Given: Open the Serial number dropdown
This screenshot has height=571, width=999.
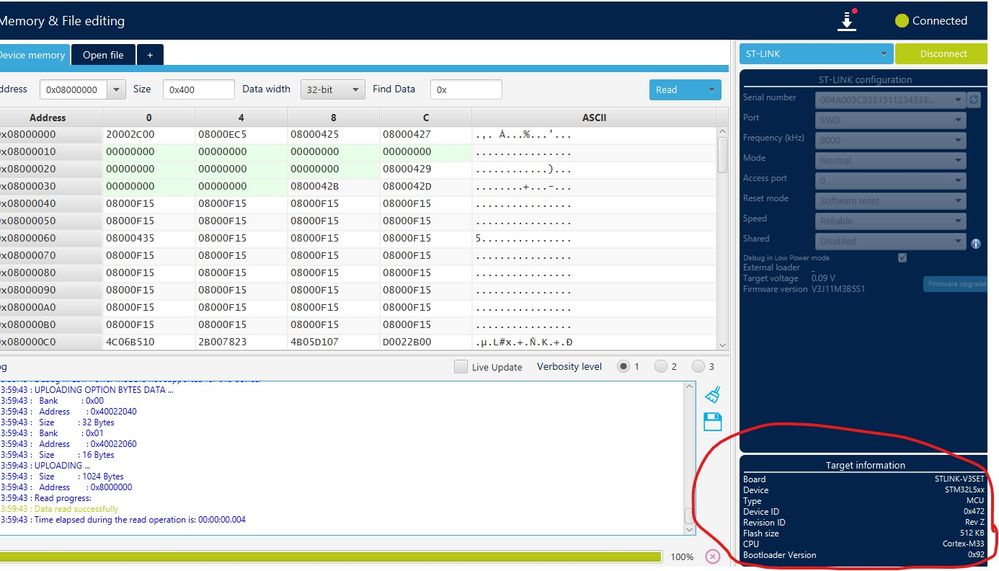Looking at the screenshot, I should click(x=890, y=100).
